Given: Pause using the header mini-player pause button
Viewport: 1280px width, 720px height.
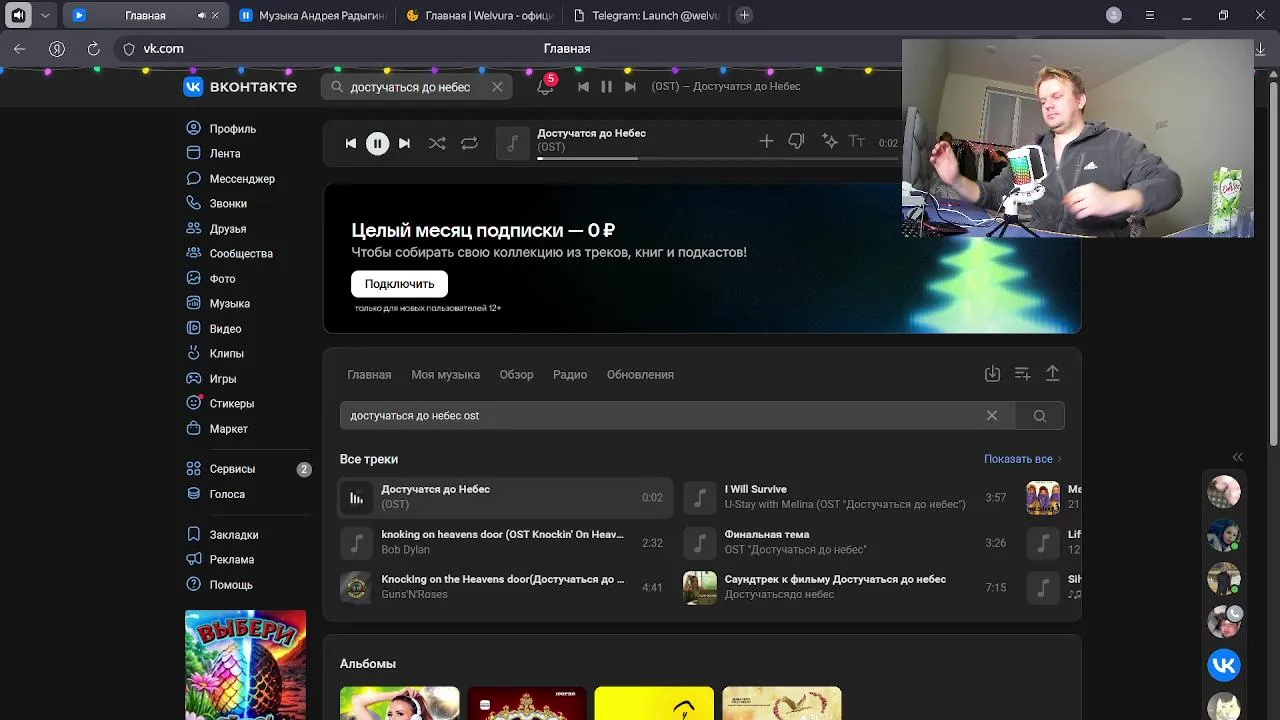Looking at the screenshot, I should 606,87.
